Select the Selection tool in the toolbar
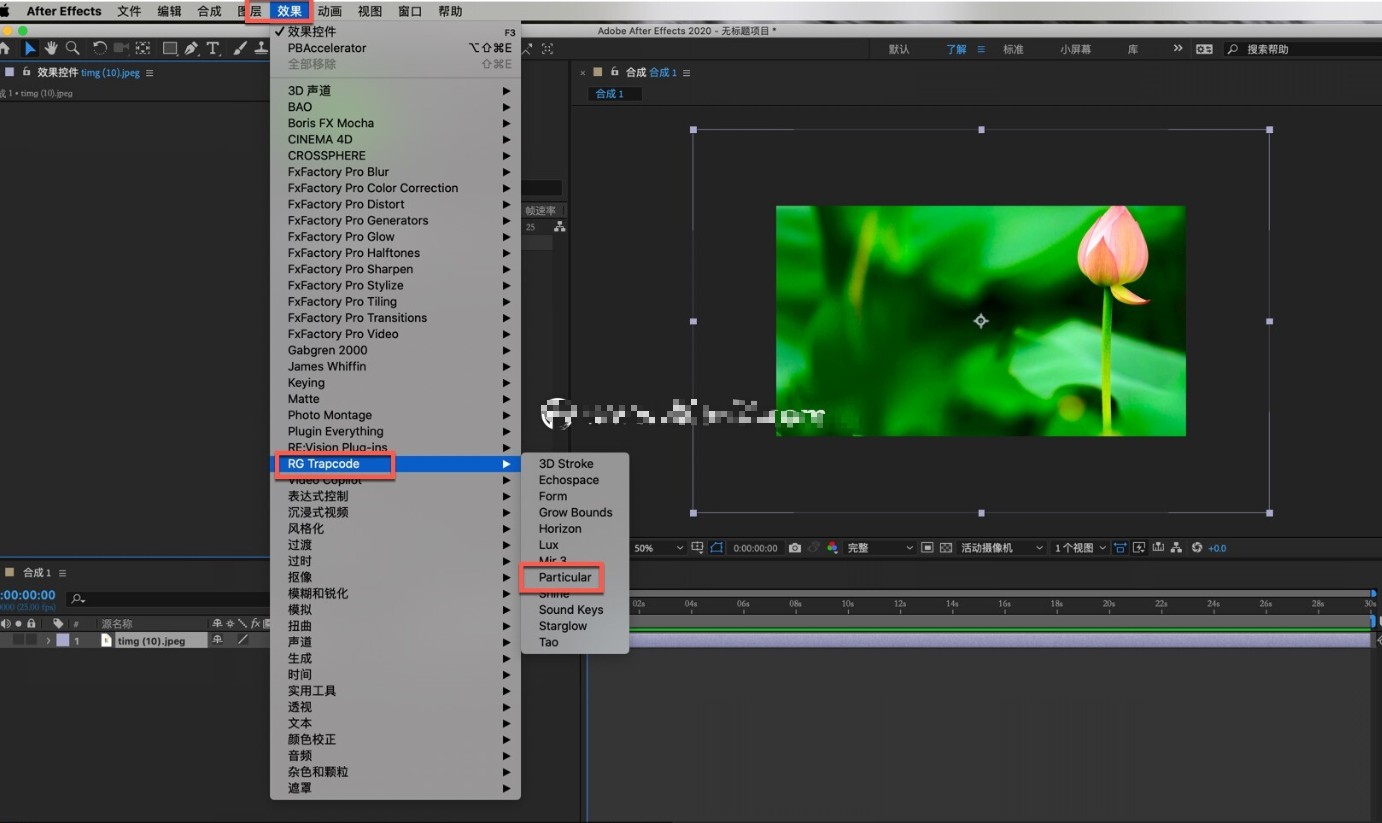The image size is (1382, 823). pos(29,48)
